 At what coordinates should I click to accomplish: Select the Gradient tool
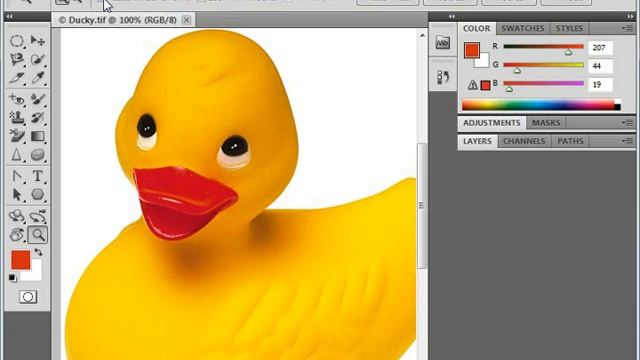click(x=38, y=136)
